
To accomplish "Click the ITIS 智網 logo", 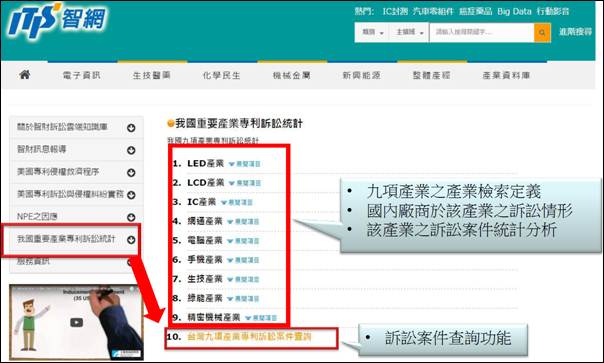I will 57,20.
